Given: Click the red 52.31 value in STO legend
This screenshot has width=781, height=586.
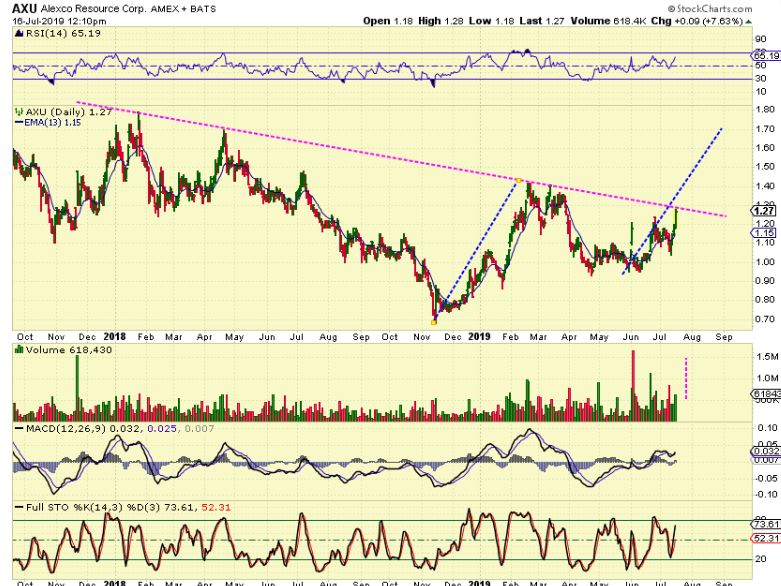Looking at the screenshot, I should pyautogui.click(x=216, y=507).
